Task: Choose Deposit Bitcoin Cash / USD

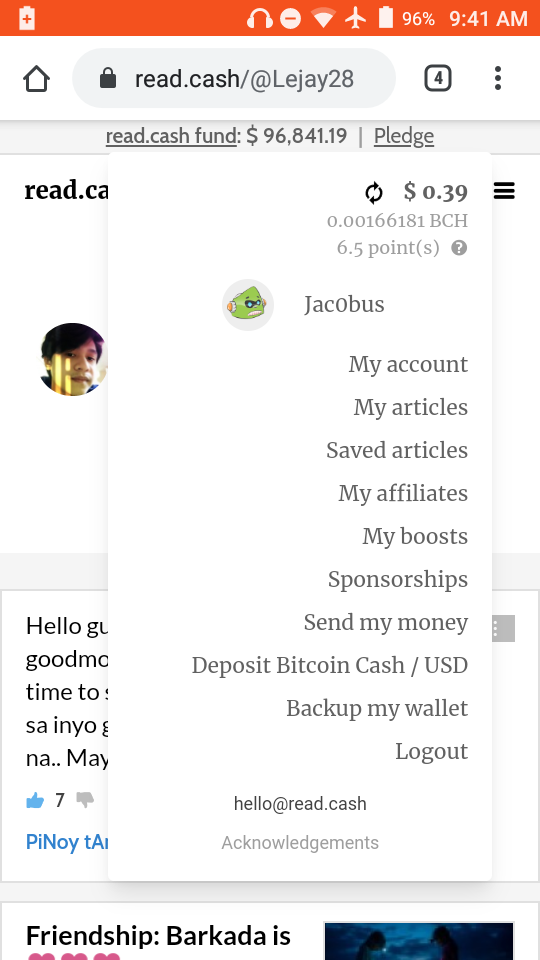Action: tap(330, 665)
